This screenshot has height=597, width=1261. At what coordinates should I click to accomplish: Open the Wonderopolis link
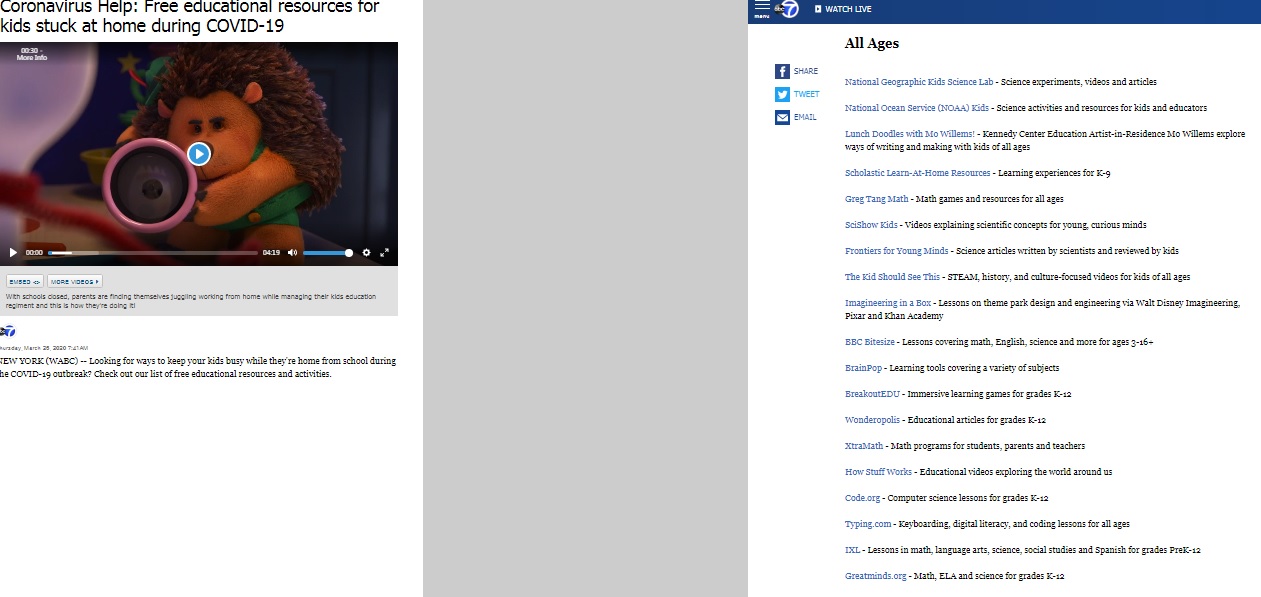click(873, 420)
